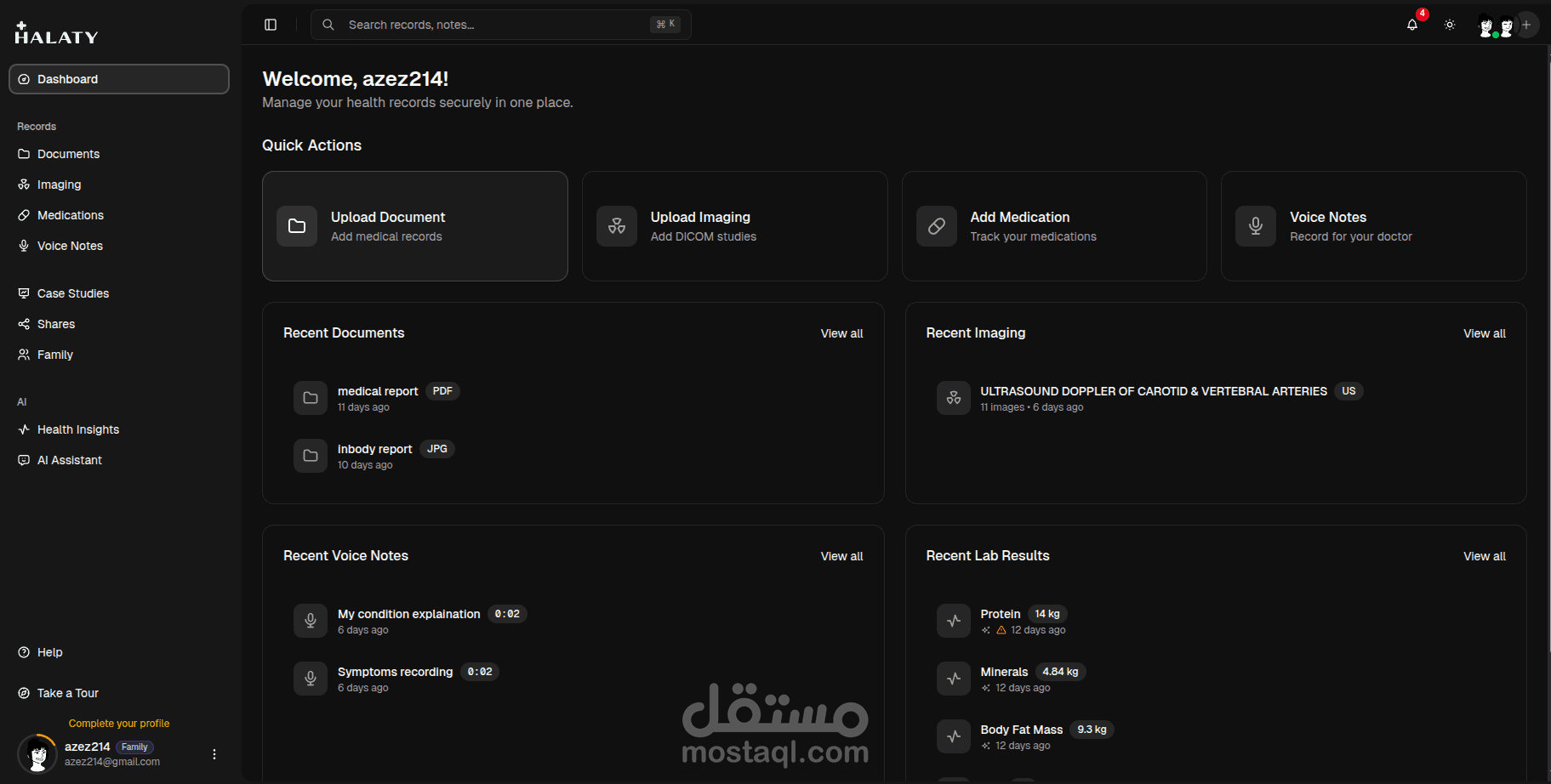The image size is (1551, 784).
Task: View all Recent Documents
Action: click(841, 333)
